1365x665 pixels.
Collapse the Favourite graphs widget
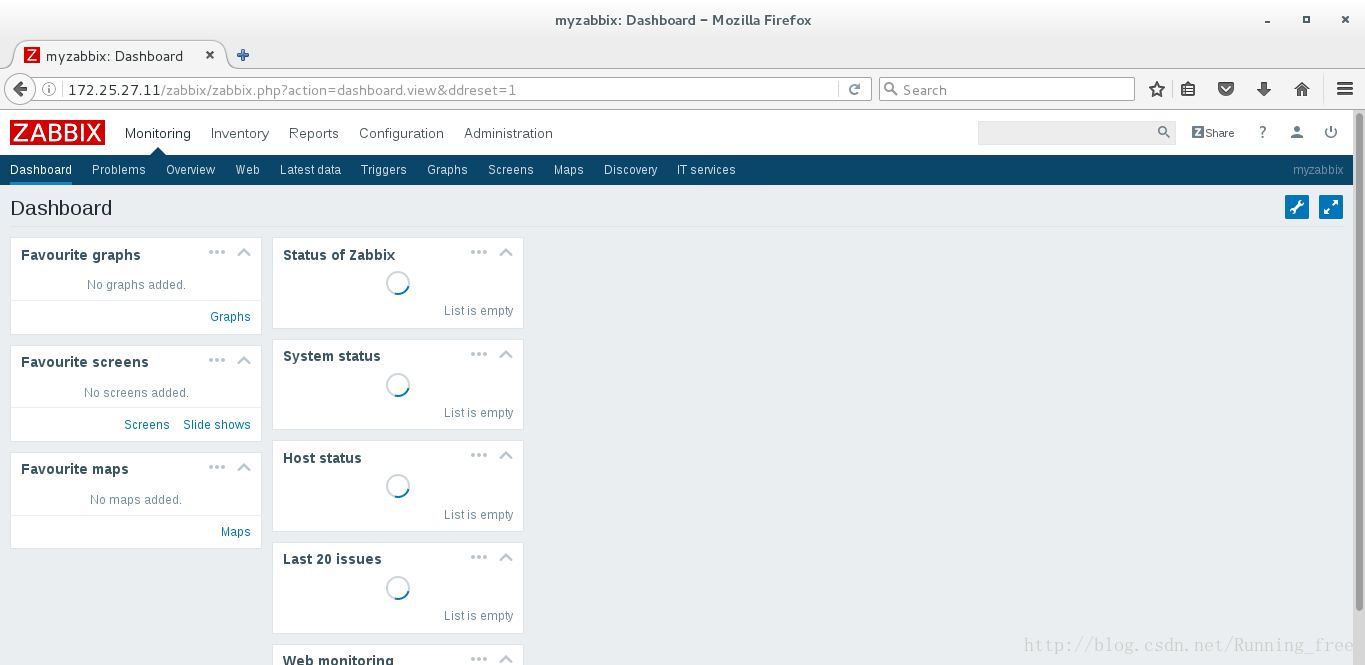click(x=244, y=252)
